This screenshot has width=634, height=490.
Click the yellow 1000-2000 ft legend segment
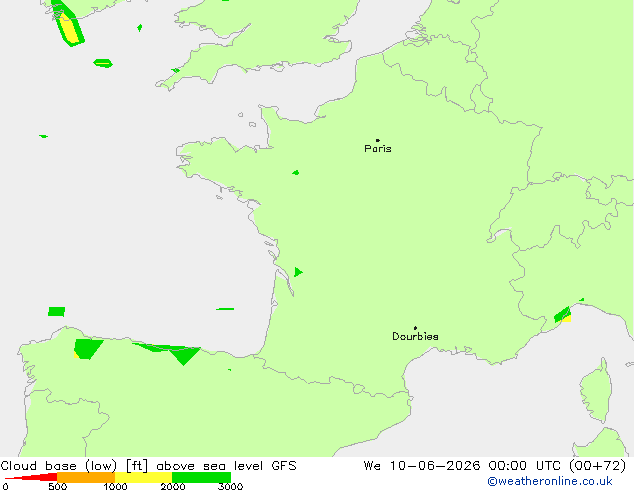(x=144, y=477)
